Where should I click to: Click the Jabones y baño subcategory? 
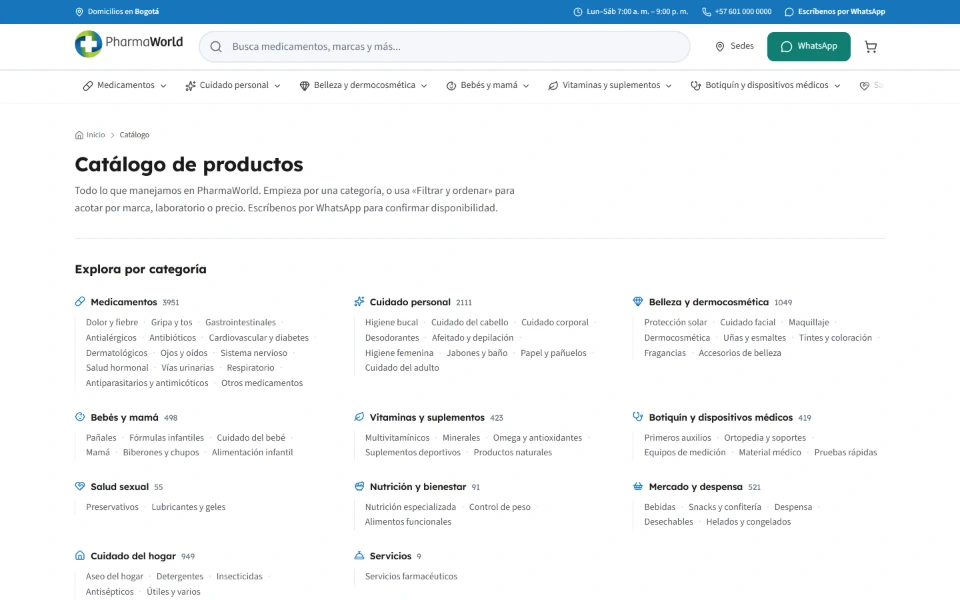pos(477,353)
